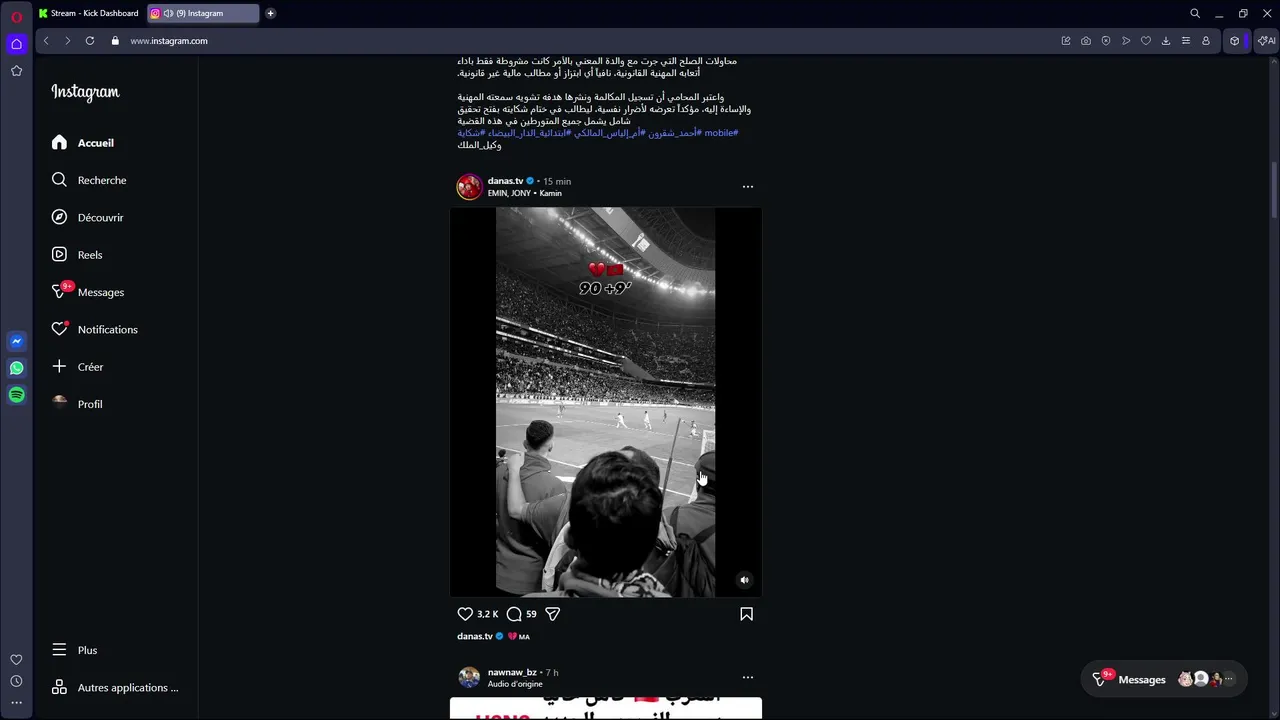Open comments on the danas.tv post

514,614
